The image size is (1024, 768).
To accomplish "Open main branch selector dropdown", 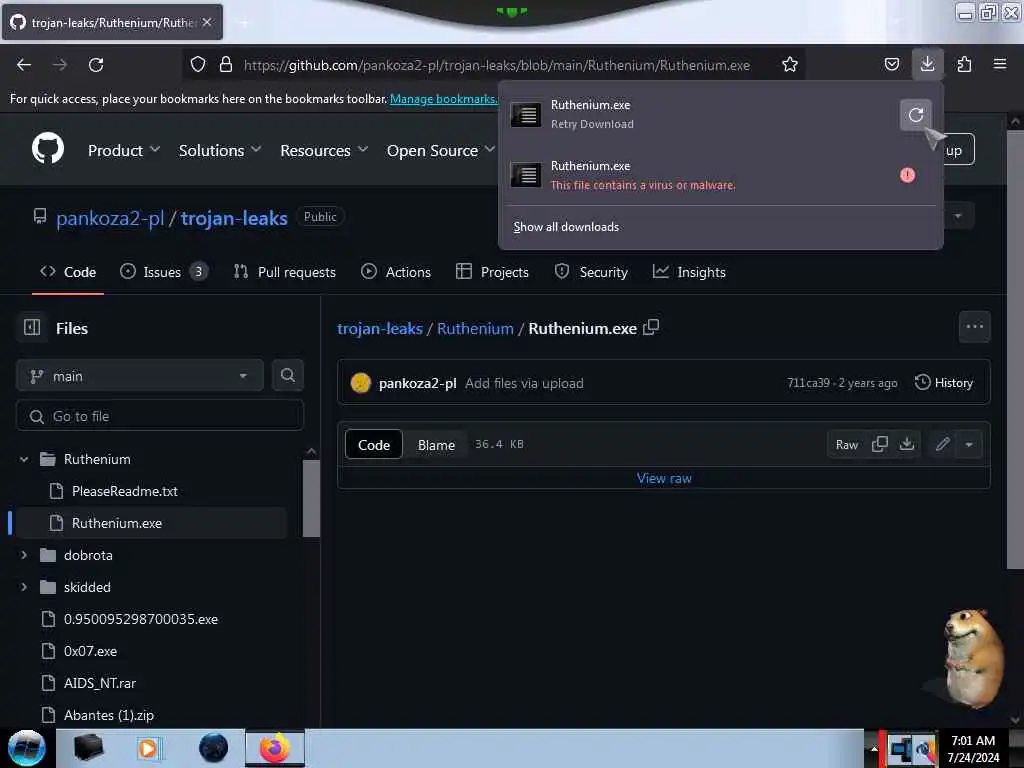I will pos(140,376).
